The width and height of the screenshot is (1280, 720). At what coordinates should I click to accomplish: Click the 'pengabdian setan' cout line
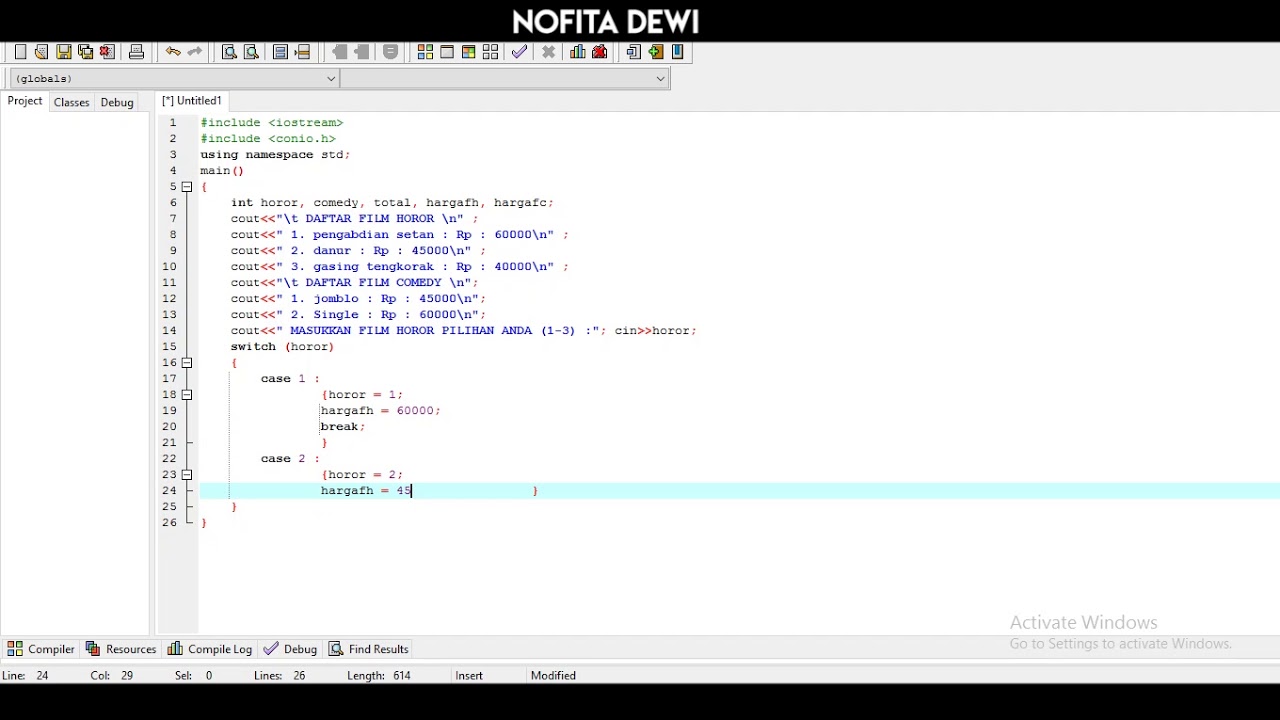coord(400,235)
